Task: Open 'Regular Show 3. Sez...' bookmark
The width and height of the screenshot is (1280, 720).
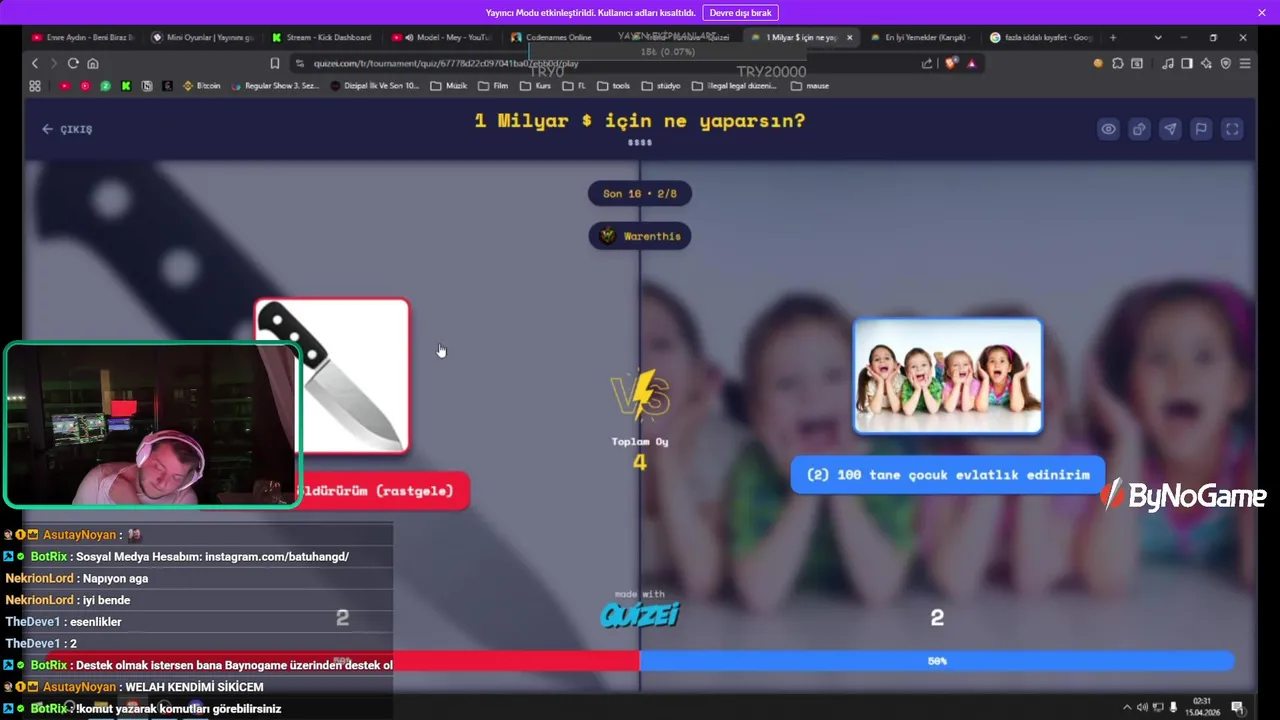Action: (275, 86)
